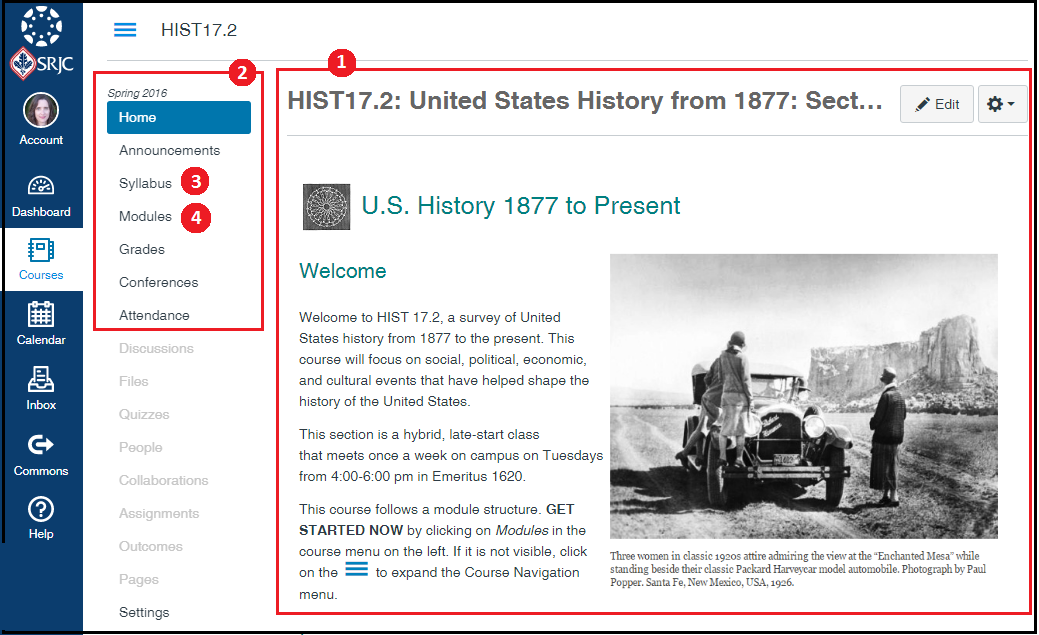Open the Inbox tray icon
Viewport: 1039px width, 635px height.
41,380
